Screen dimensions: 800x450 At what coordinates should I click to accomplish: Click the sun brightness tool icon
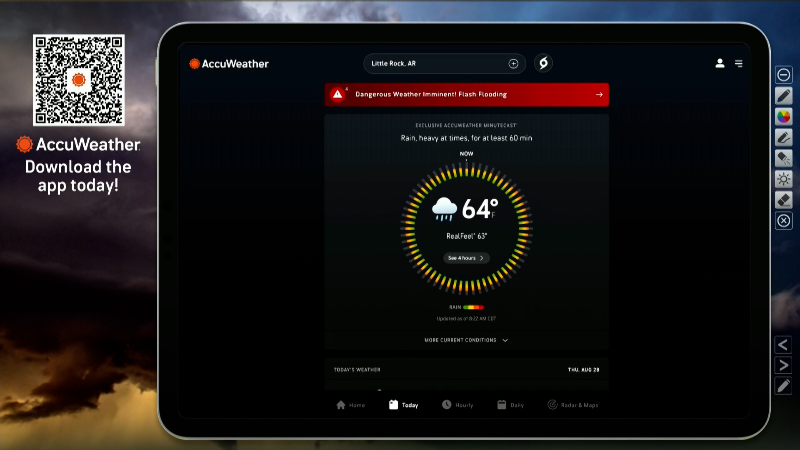pos(784,179)
